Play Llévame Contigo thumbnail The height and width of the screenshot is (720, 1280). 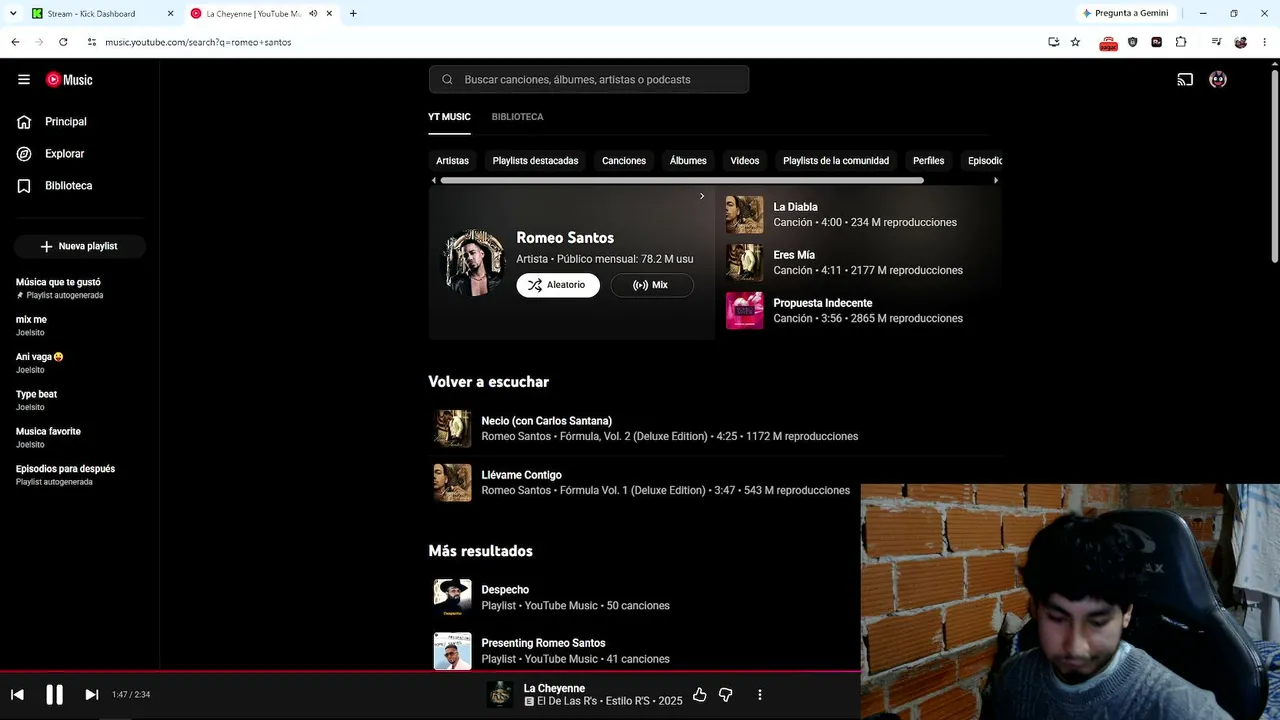(x=452, y=482)
